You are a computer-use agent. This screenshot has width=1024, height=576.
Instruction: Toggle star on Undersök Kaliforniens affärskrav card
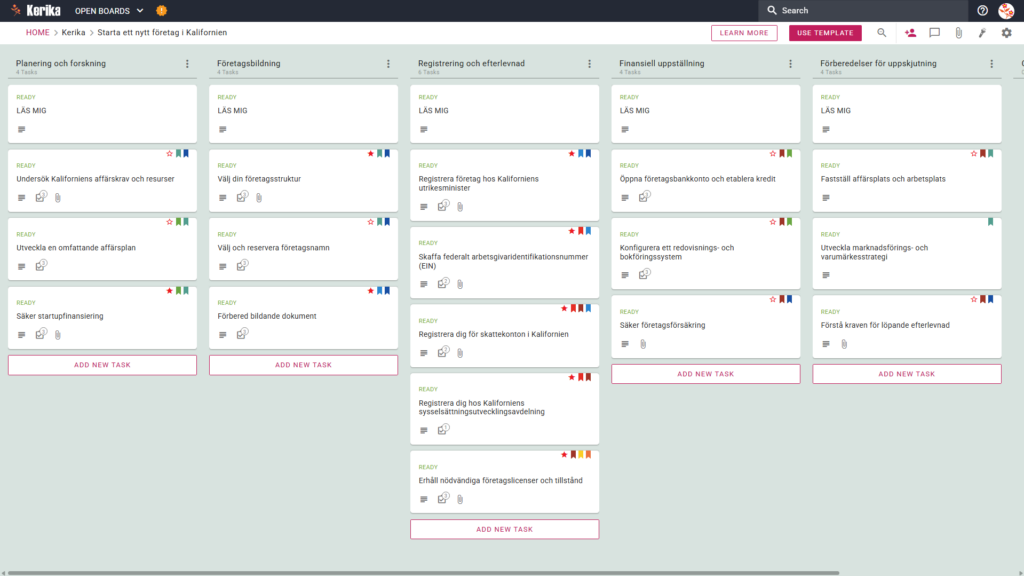(169, 153)
